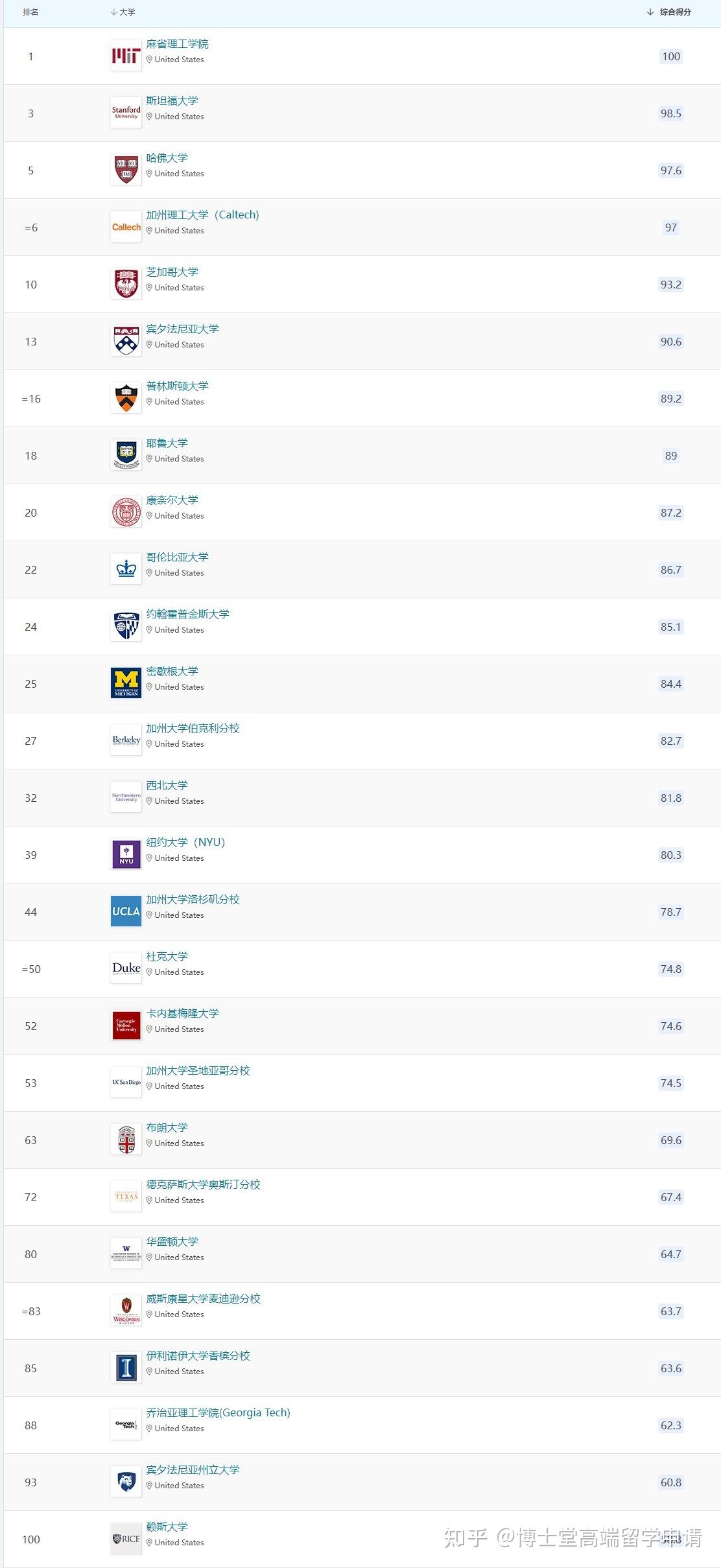Click the Duke University logo
The width and height of the screenshot is (721, 1568).
[x=126, y=969]
